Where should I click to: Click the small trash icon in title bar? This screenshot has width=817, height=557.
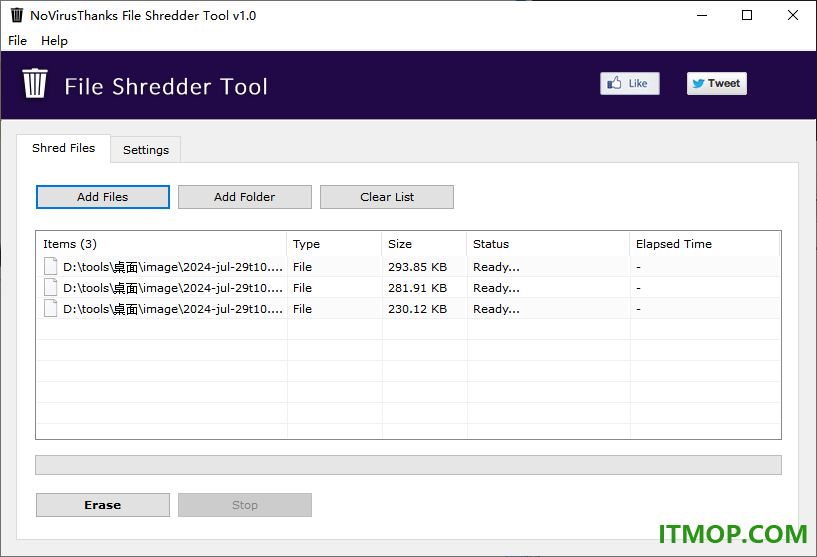point(17,15)
